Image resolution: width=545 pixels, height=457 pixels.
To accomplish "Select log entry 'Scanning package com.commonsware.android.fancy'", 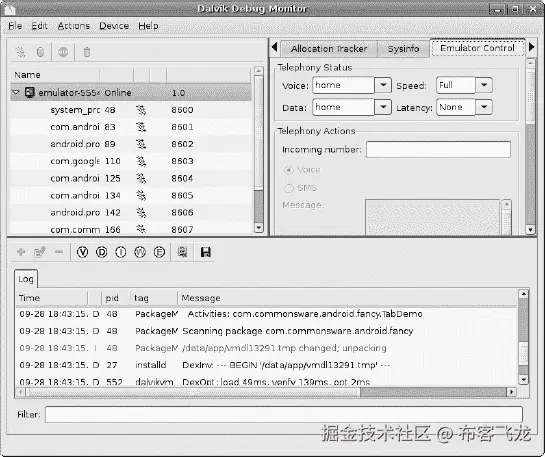I will coord(267,331).
